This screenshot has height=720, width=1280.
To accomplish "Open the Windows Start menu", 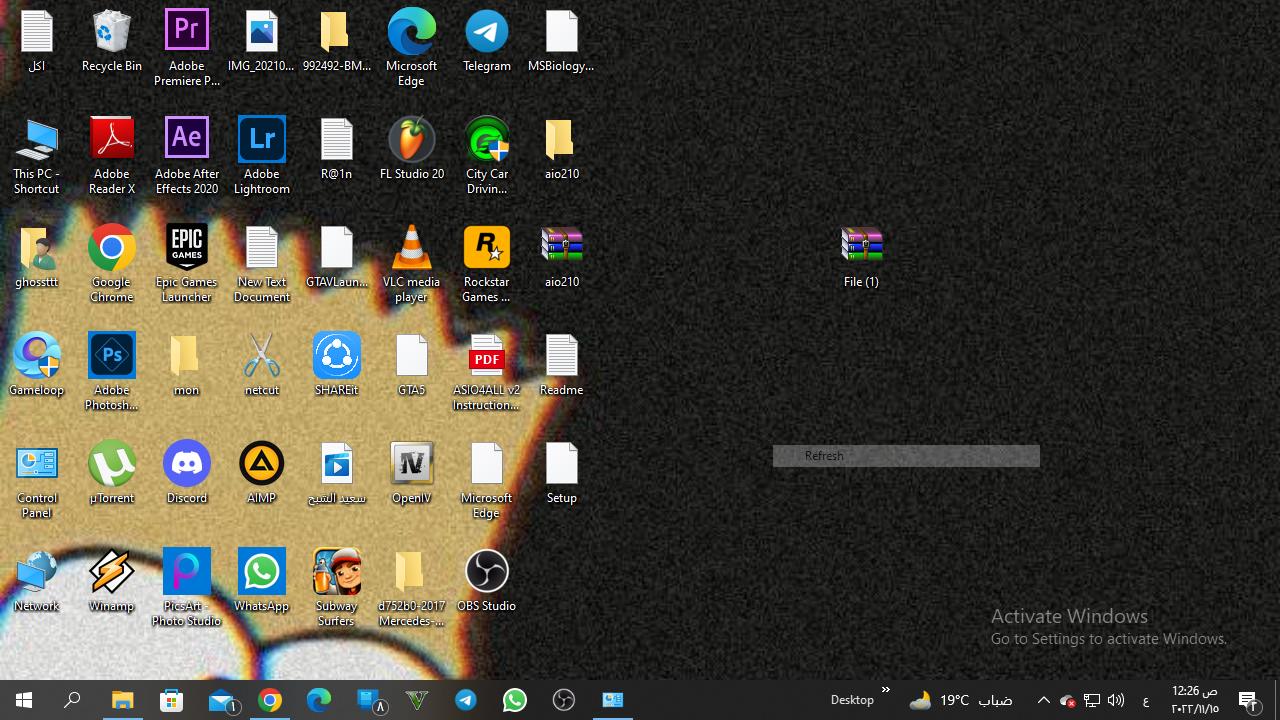I will (x=24, y=701).
